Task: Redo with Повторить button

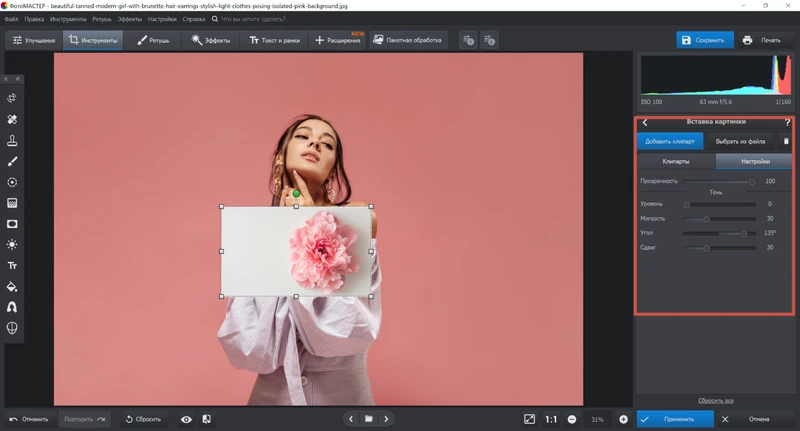Action: tap(84, 419)
